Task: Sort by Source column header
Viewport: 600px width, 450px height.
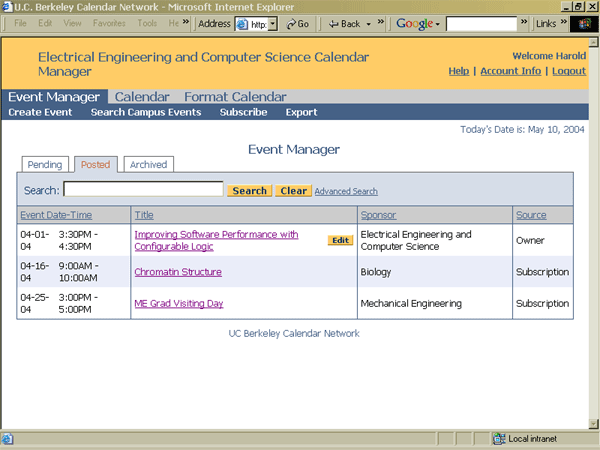Action: pyautogui.click(x=531, y=215)
